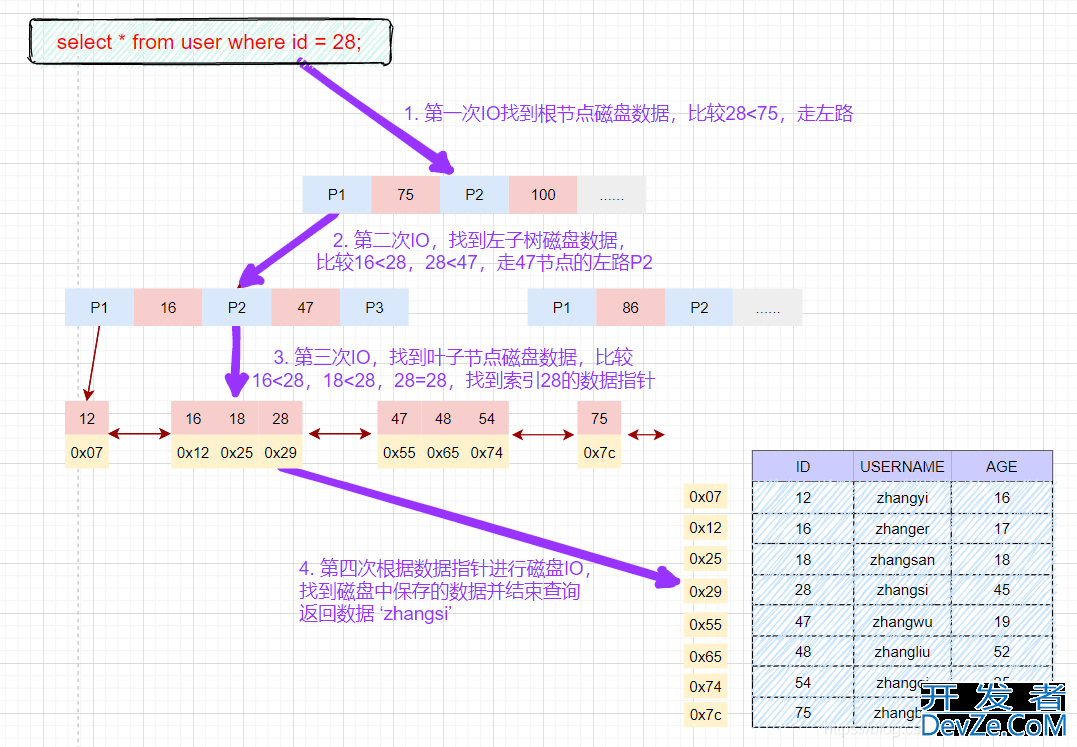Screen dimensions: 1077x747
Task: Select leaf key 12 above 0x07
Action: [x=87, y=418]
